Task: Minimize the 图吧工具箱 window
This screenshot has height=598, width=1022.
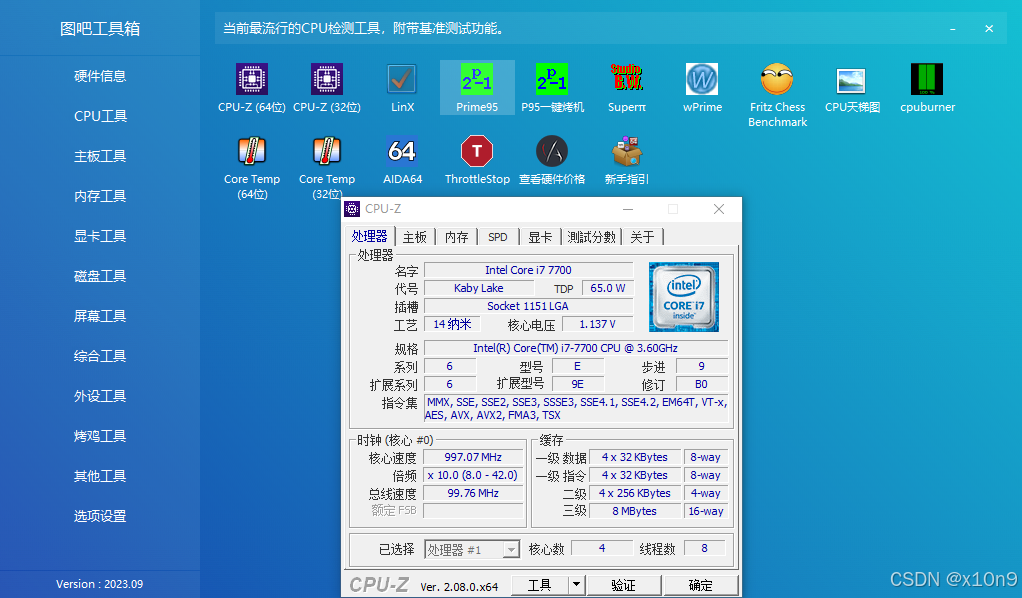Action: (952, 29)
